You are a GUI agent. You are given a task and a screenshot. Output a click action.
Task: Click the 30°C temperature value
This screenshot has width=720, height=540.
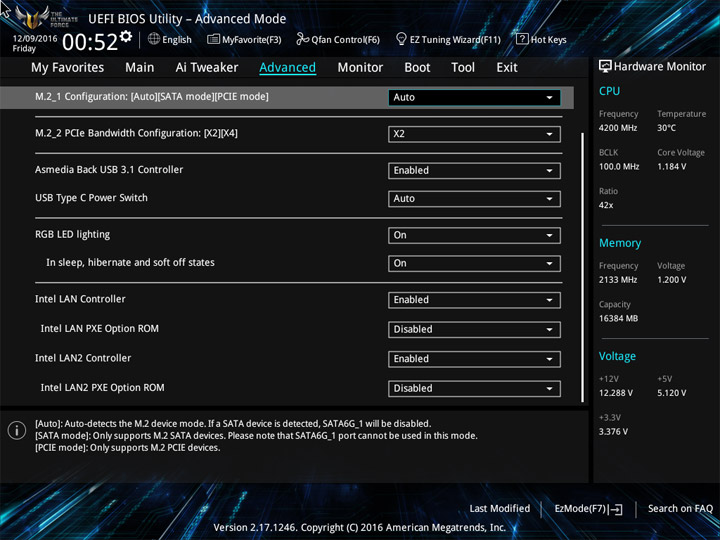[x=666, y=128]
